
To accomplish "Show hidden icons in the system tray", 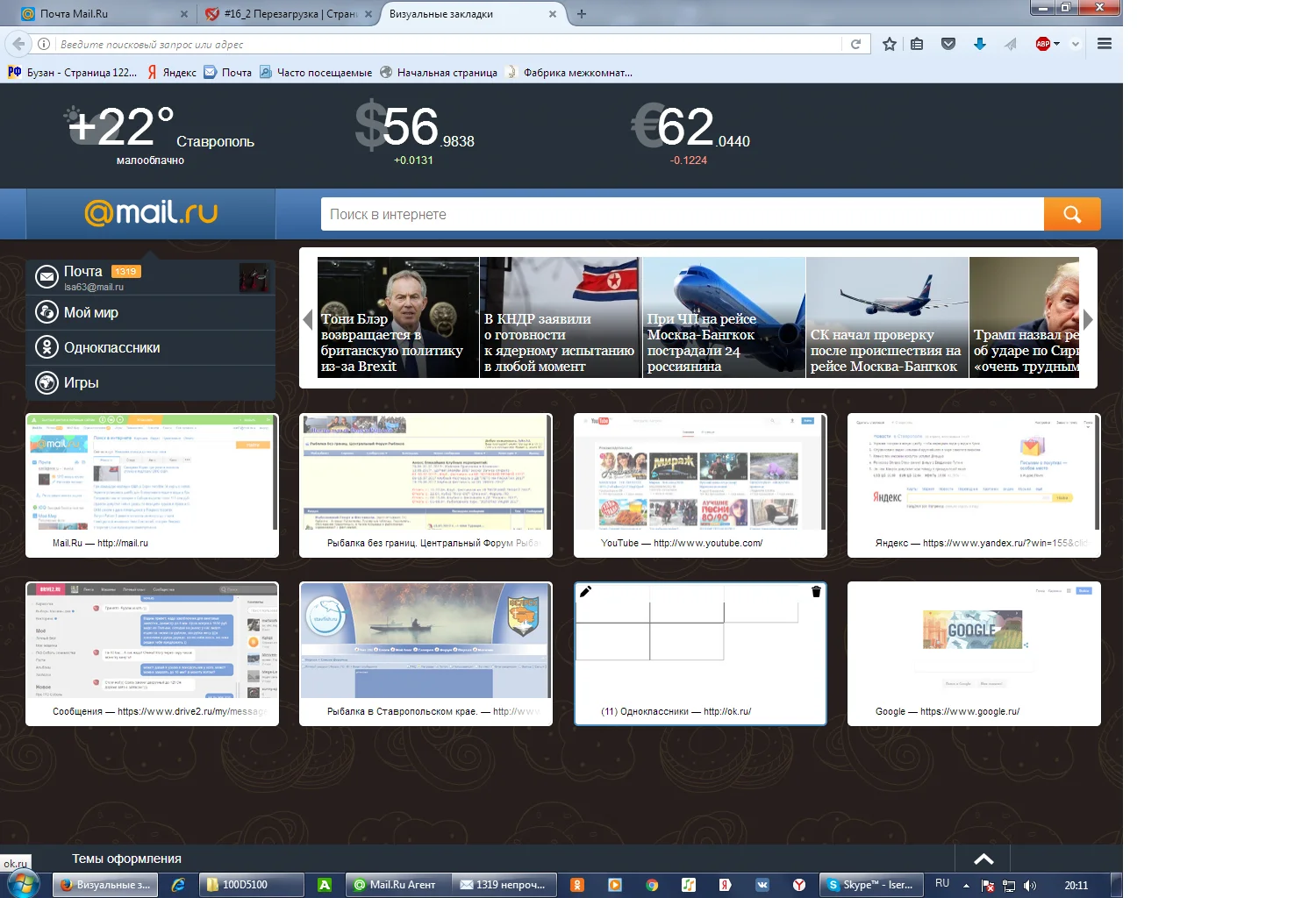I will [x=966, y=885].
